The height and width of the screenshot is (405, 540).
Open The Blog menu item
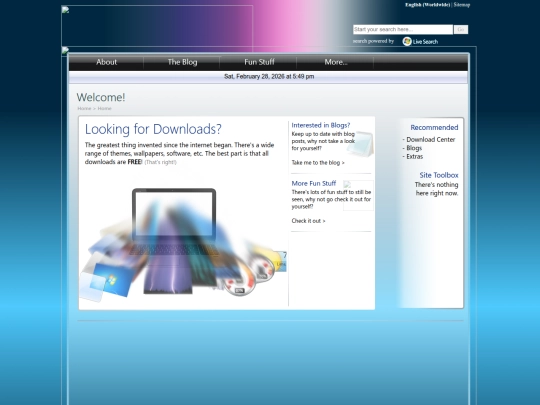182,62
